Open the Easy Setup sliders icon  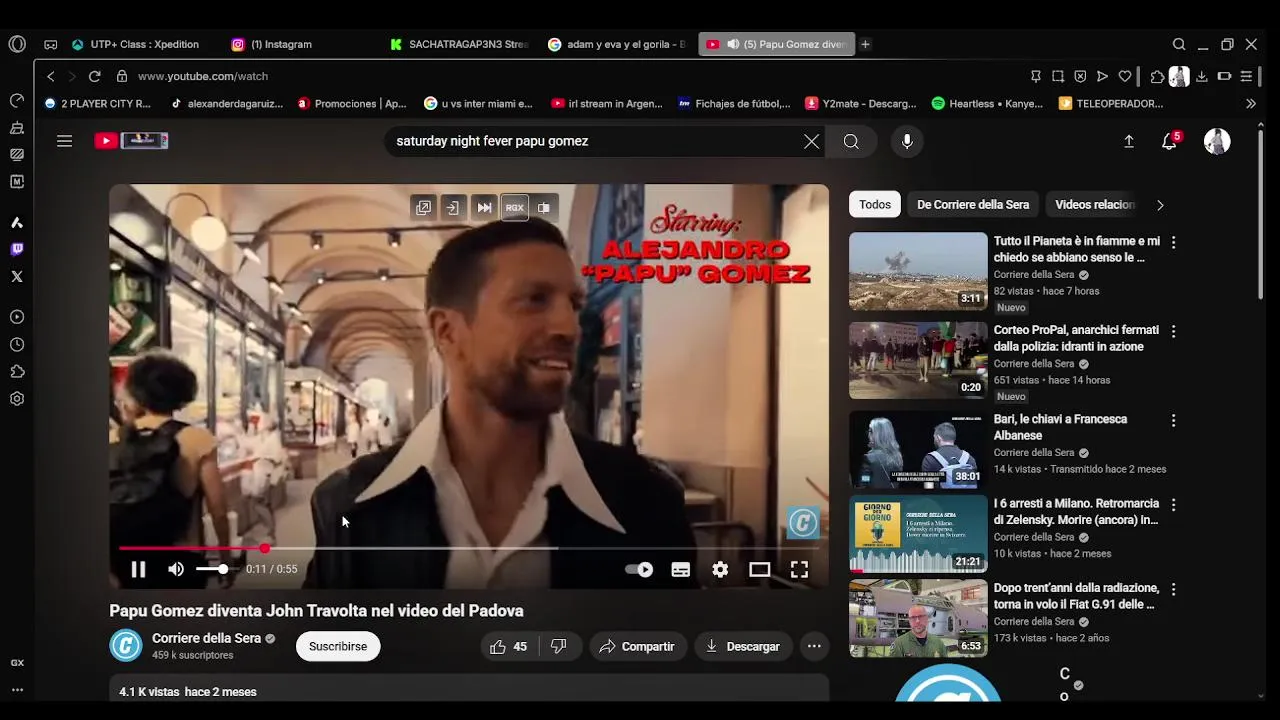(x=1246, y=76)
